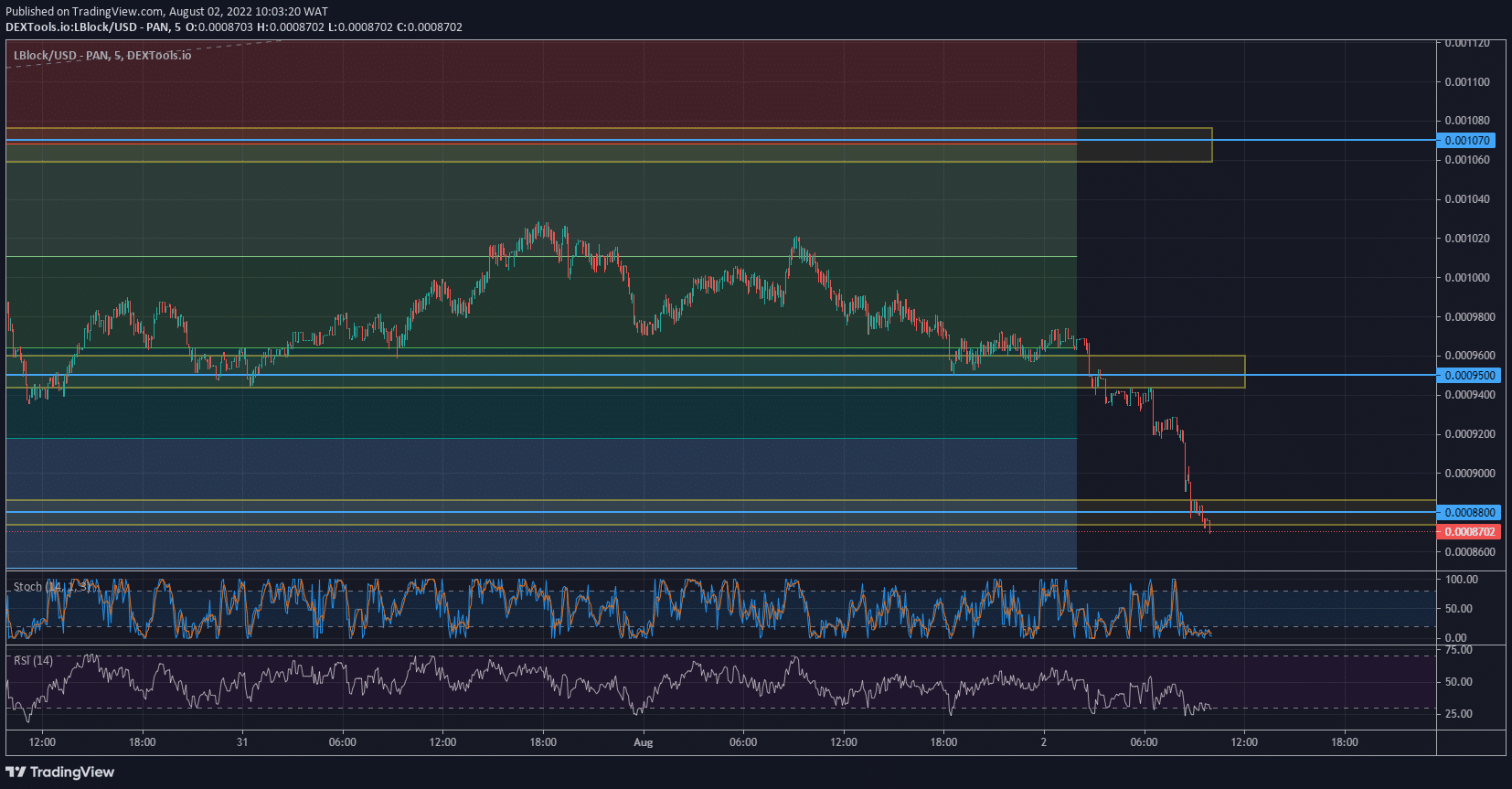Click the 0.001070 blue price label
The image size is (1512, 789).
pos(1467,140)
